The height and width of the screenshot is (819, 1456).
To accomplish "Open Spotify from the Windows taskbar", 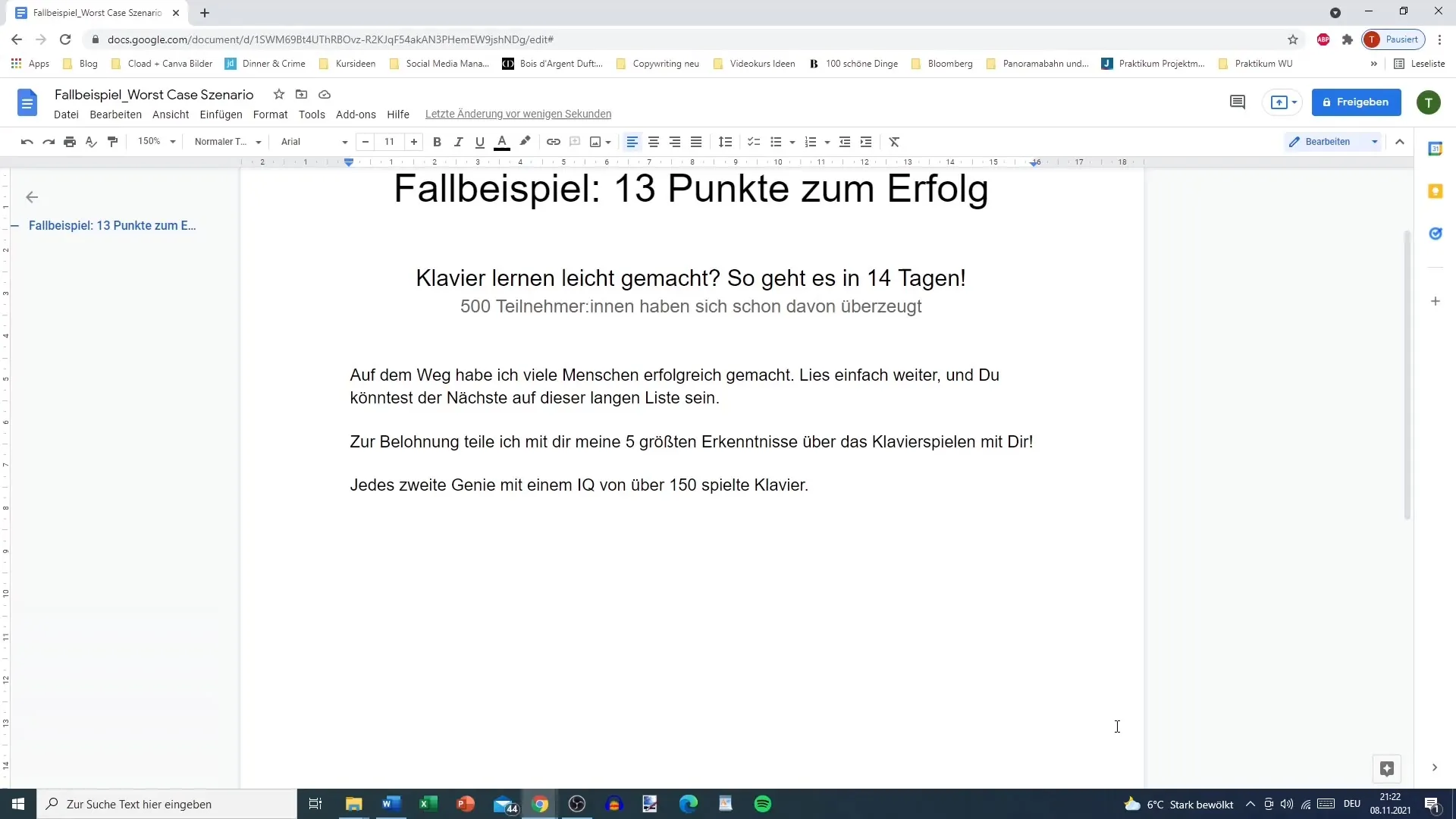I will (763, 804).
